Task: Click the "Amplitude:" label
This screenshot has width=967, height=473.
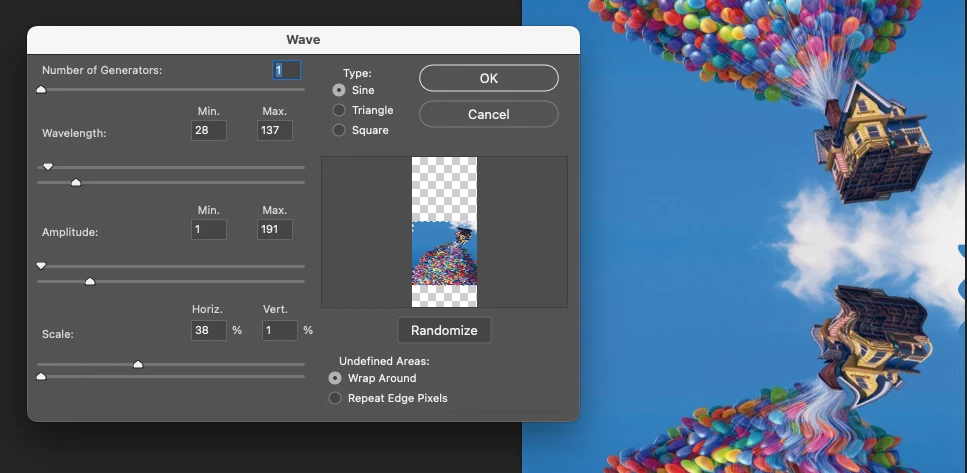Action: tap(70, 232)
